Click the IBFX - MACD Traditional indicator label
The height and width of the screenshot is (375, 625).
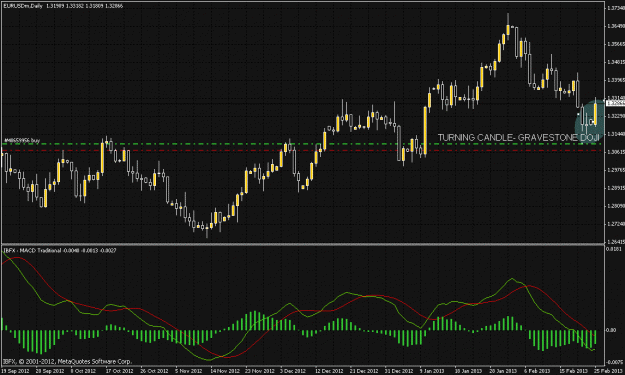pos(60,250)
